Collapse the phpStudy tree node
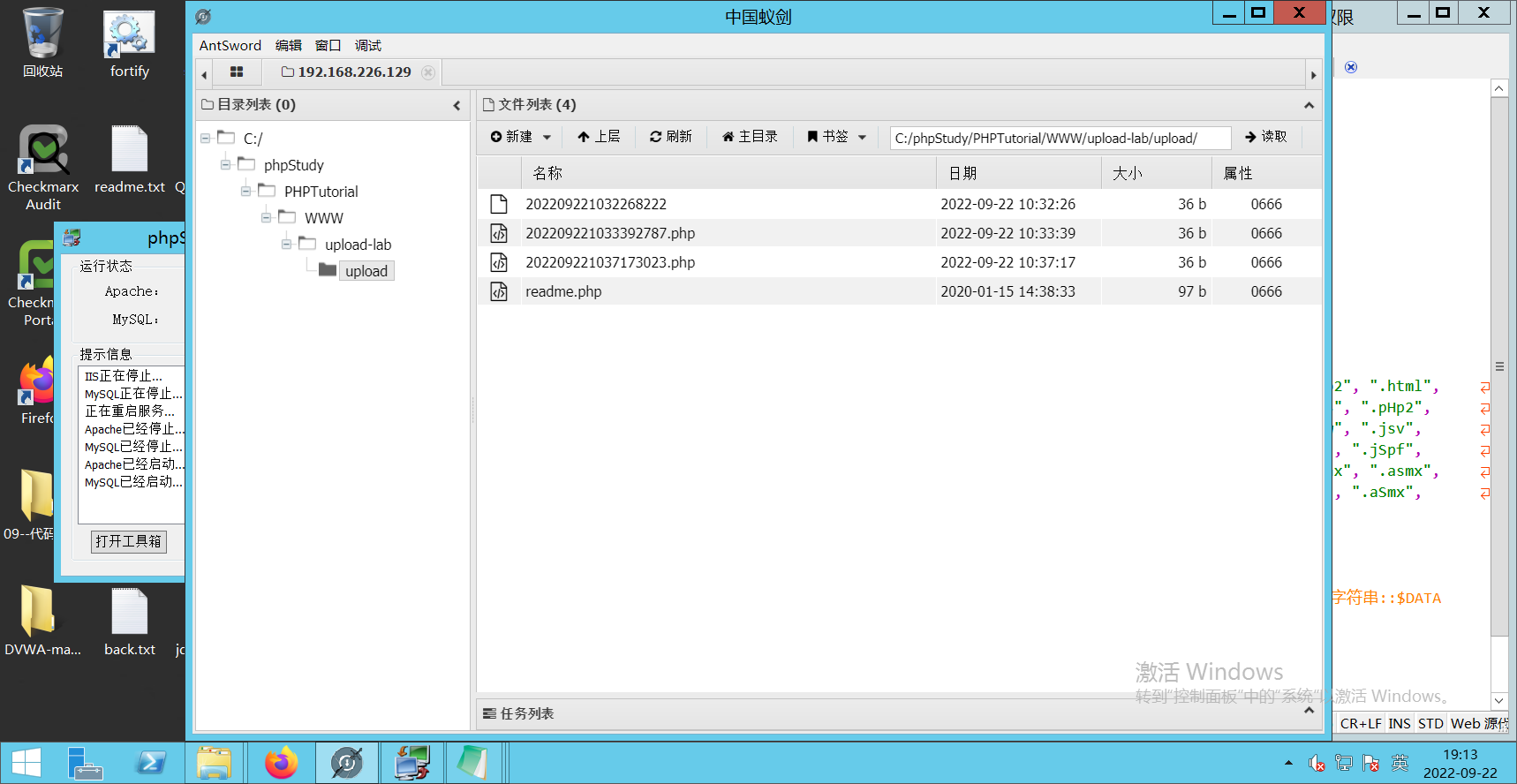The width and height of the screenshot is (1517, 784). (x=225, y=165)
